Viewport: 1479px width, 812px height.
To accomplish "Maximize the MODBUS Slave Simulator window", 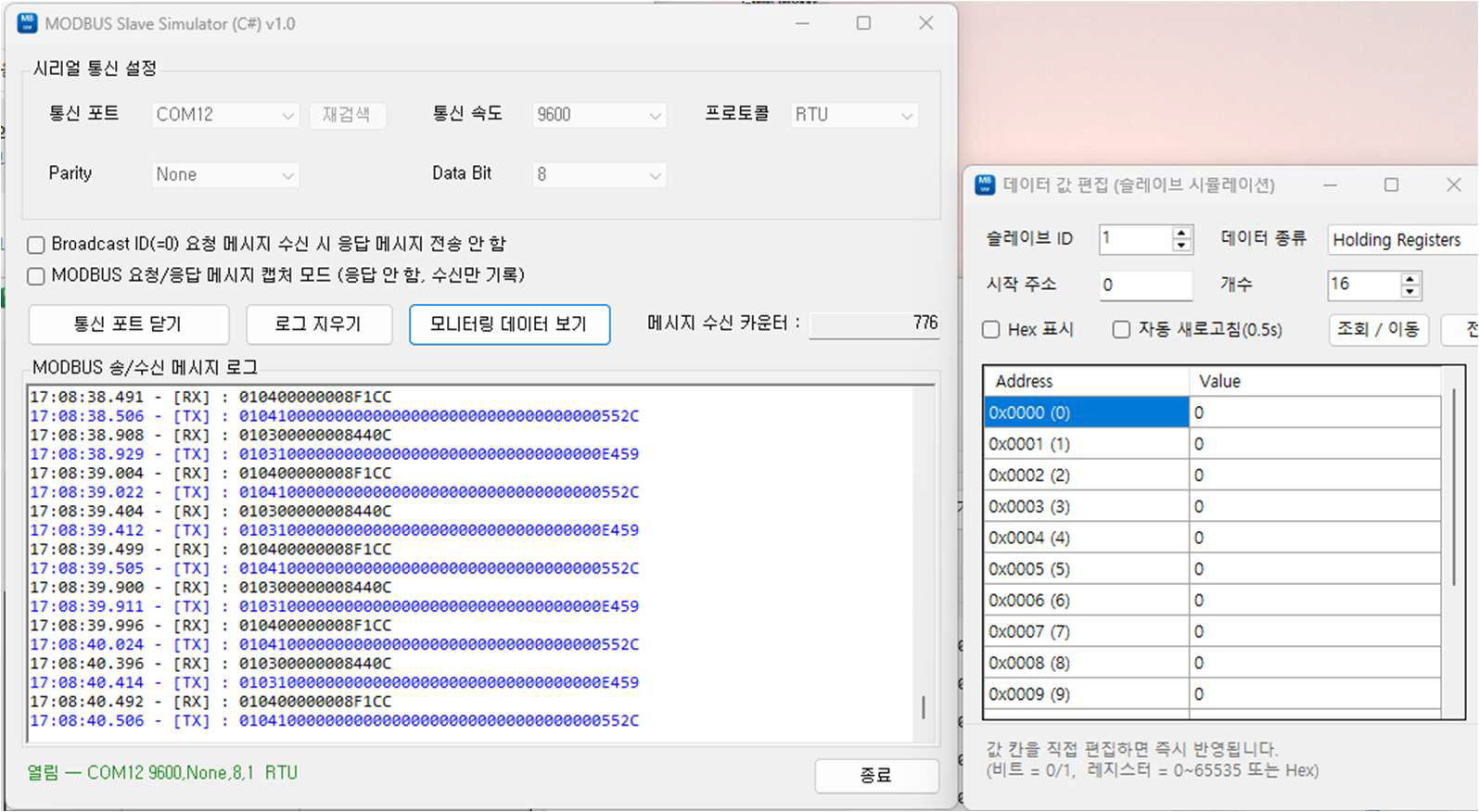I will [x=863, y=23].
